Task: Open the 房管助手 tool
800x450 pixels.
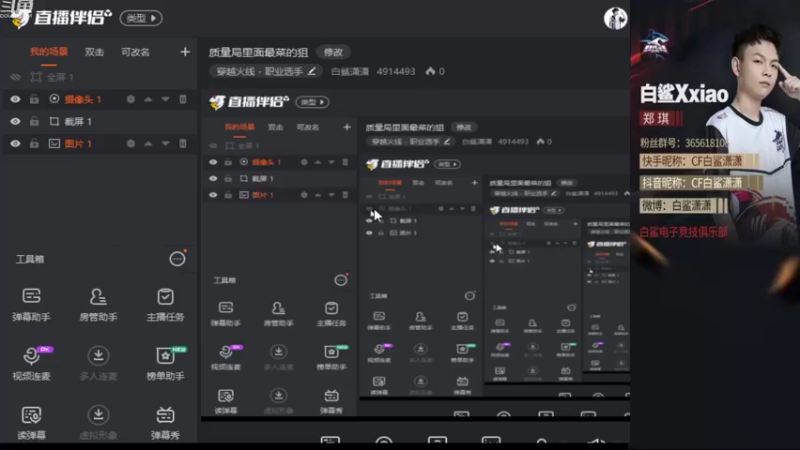Action: [x=98, y=305]
